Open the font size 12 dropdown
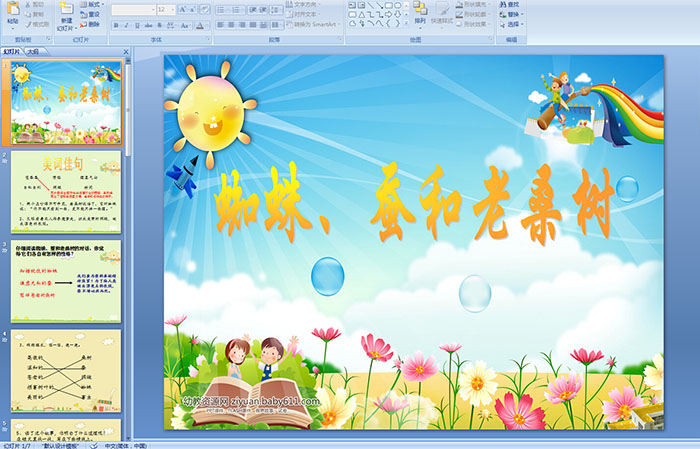 pos(166,10)
